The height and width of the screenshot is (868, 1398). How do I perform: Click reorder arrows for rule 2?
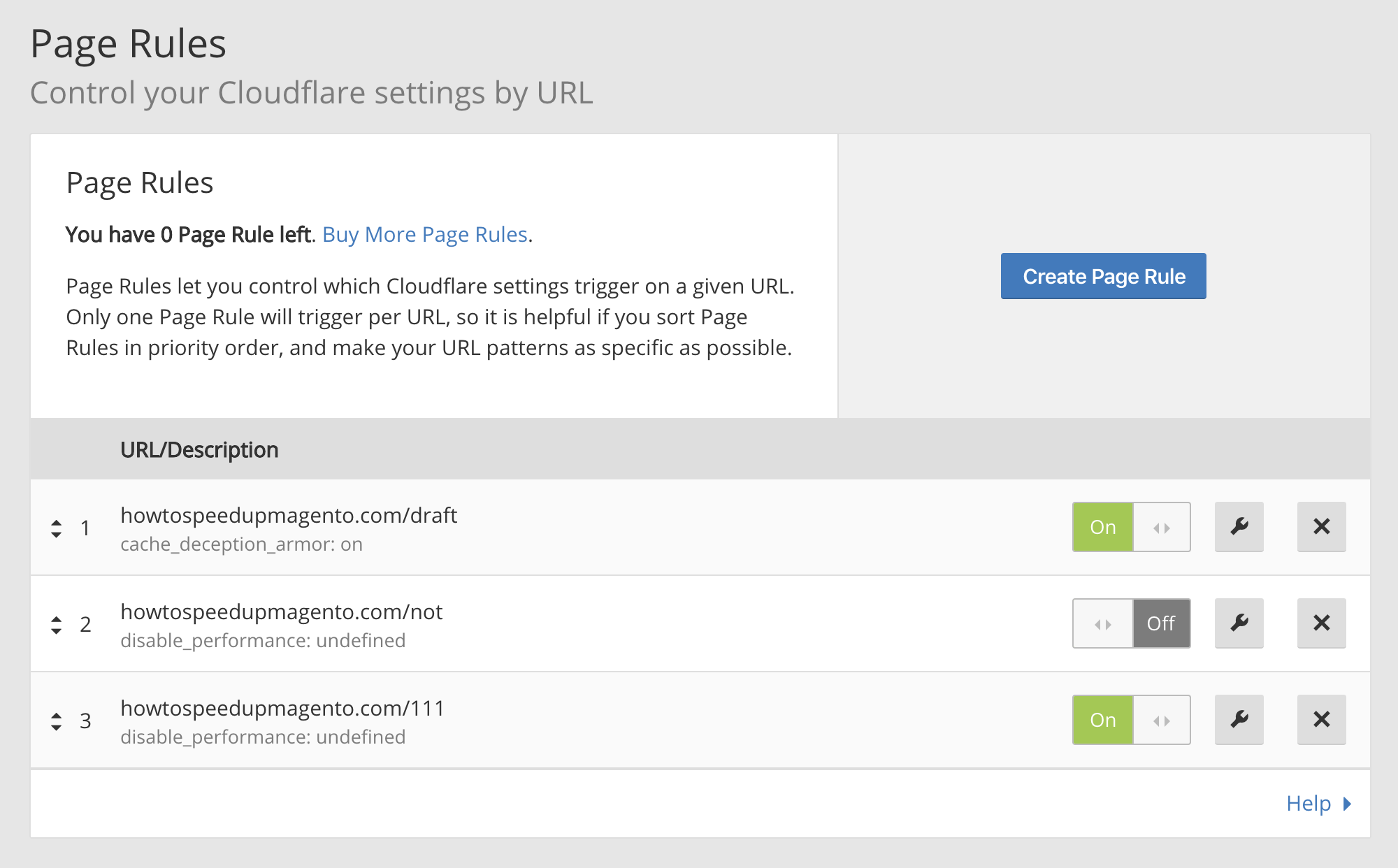pyautogui.click(x=57, y=625)
